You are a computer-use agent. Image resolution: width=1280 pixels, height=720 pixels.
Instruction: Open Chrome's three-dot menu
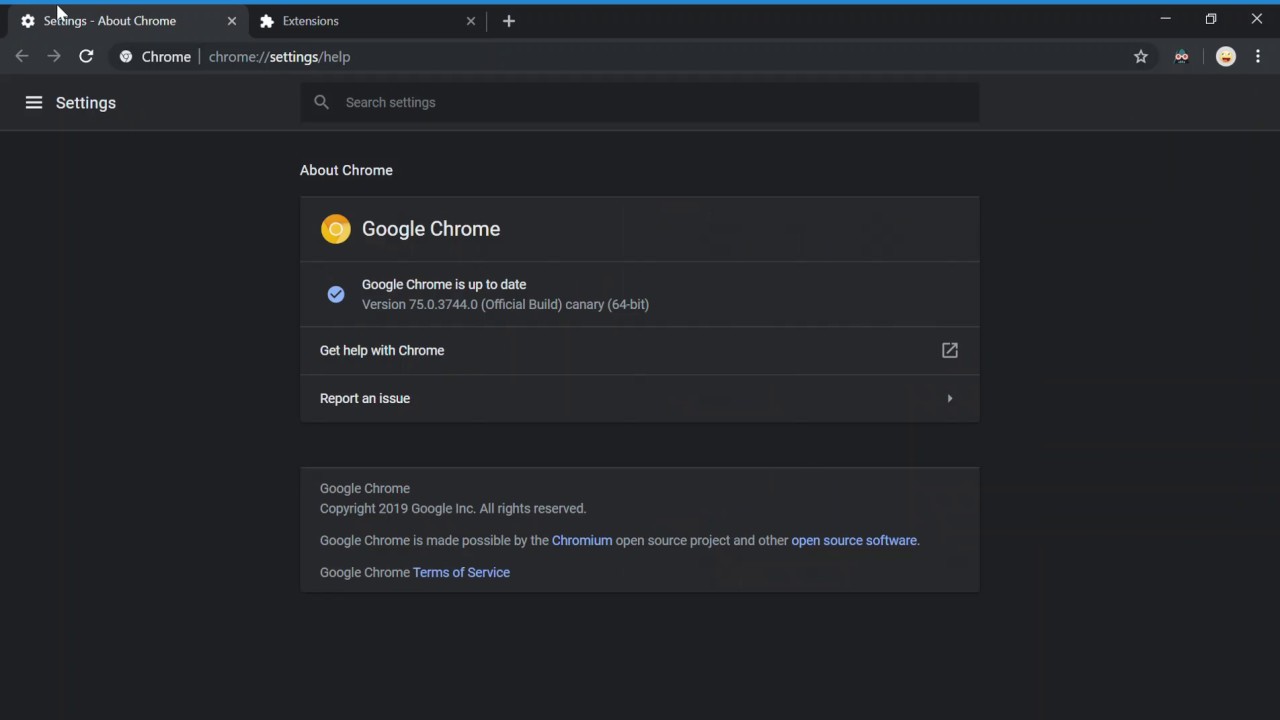1258,57
